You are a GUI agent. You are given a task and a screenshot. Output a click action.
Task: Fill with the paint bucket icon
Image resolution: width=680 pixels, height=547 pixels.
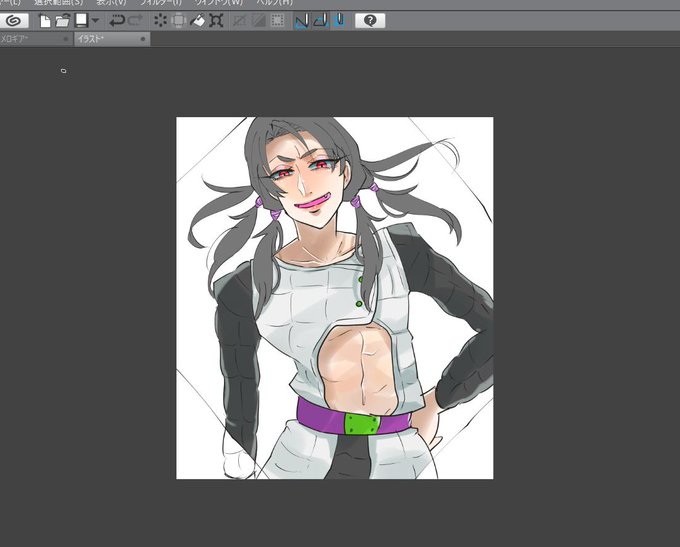tap(197, 20)
